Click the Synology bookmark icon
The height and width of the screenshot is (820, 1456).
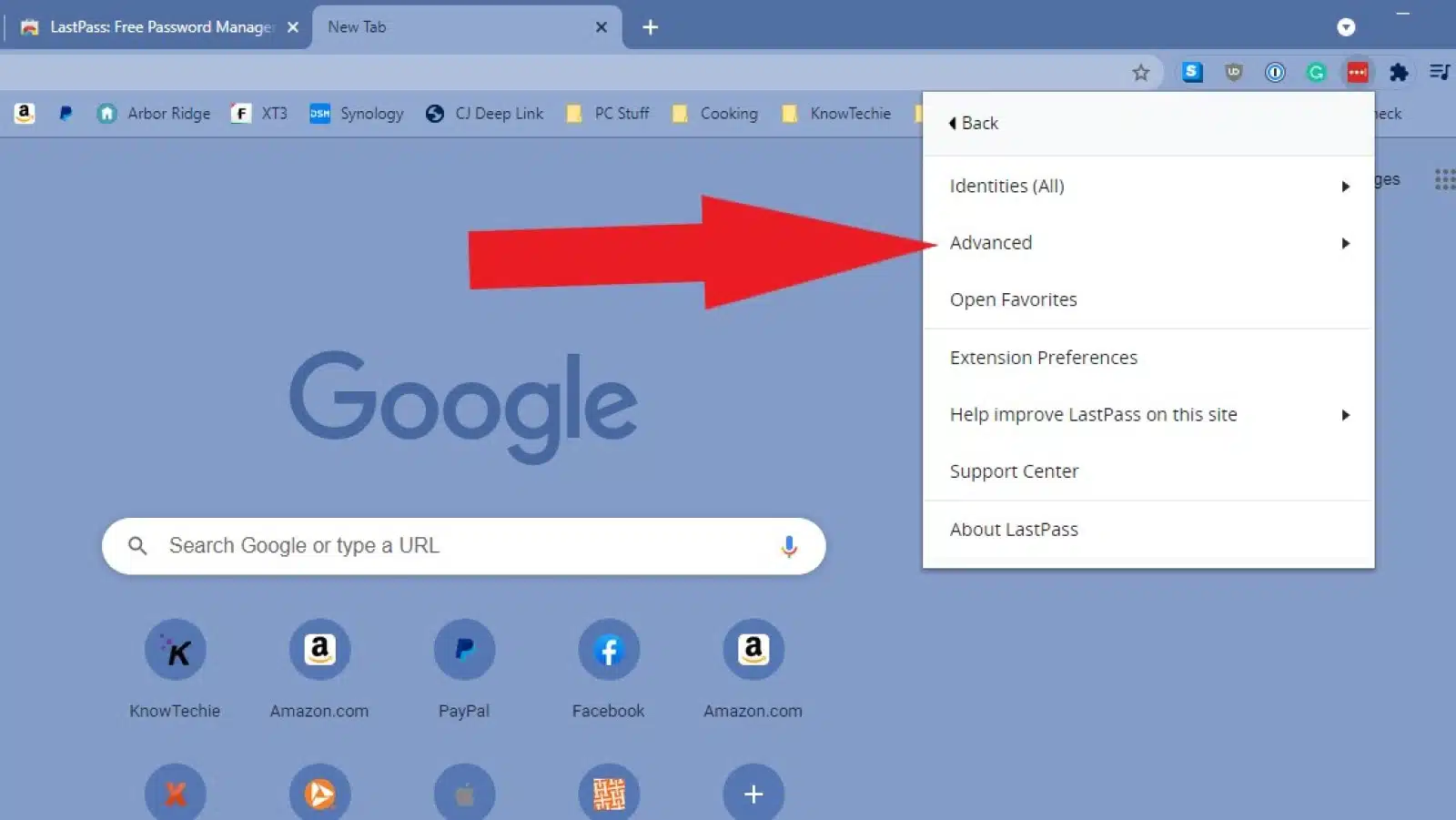click(x=320, y=113)
